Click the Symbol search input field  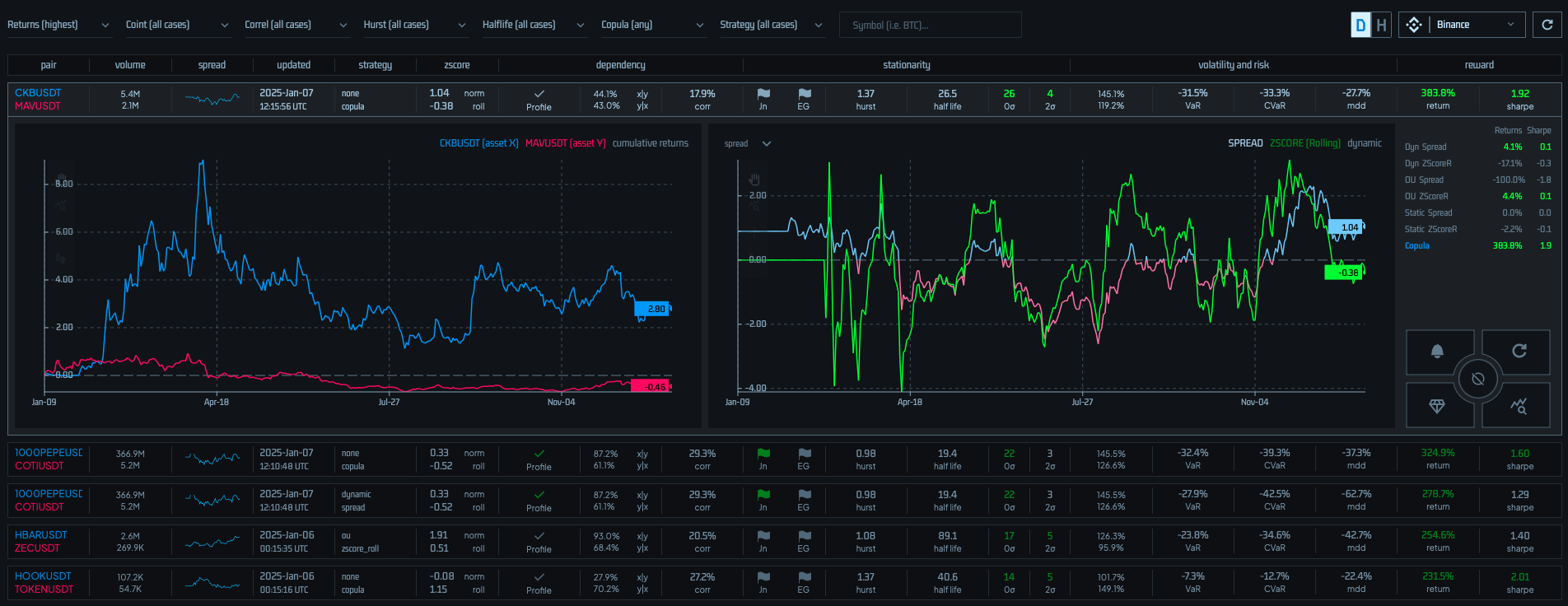[x=930, y=25]
